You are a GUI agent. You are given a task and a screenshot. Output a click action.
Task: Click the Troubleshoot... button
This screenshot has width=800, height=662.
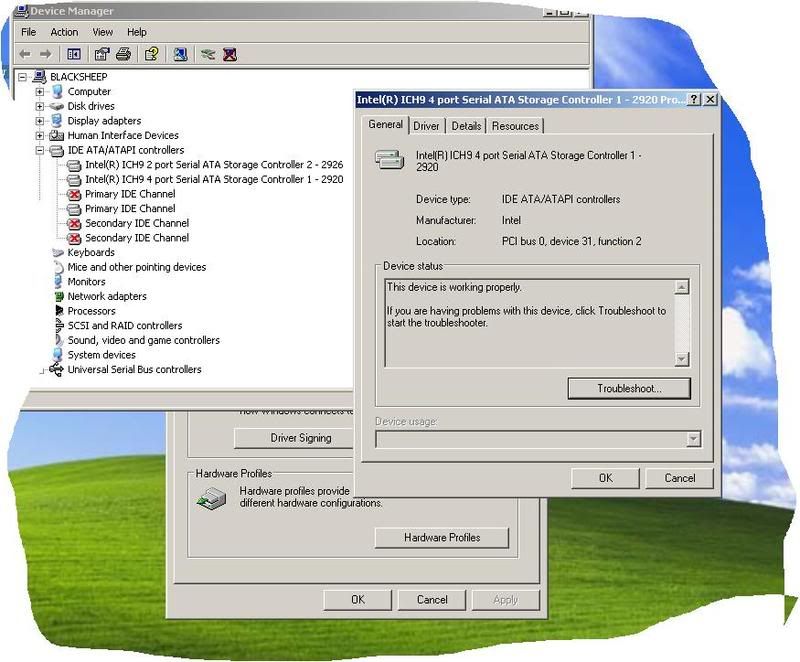click(629, 388)
